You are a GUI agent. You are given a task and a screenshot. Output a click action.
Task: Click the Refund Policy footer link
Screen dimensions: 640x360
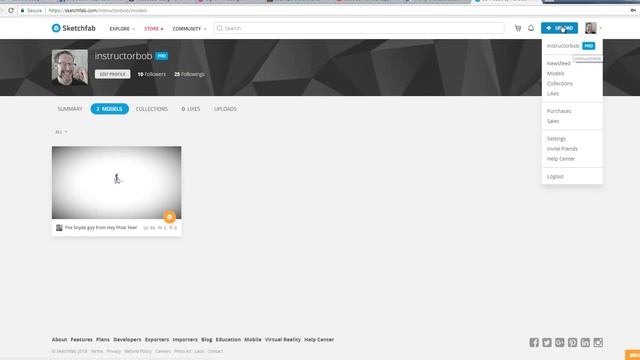138,351
